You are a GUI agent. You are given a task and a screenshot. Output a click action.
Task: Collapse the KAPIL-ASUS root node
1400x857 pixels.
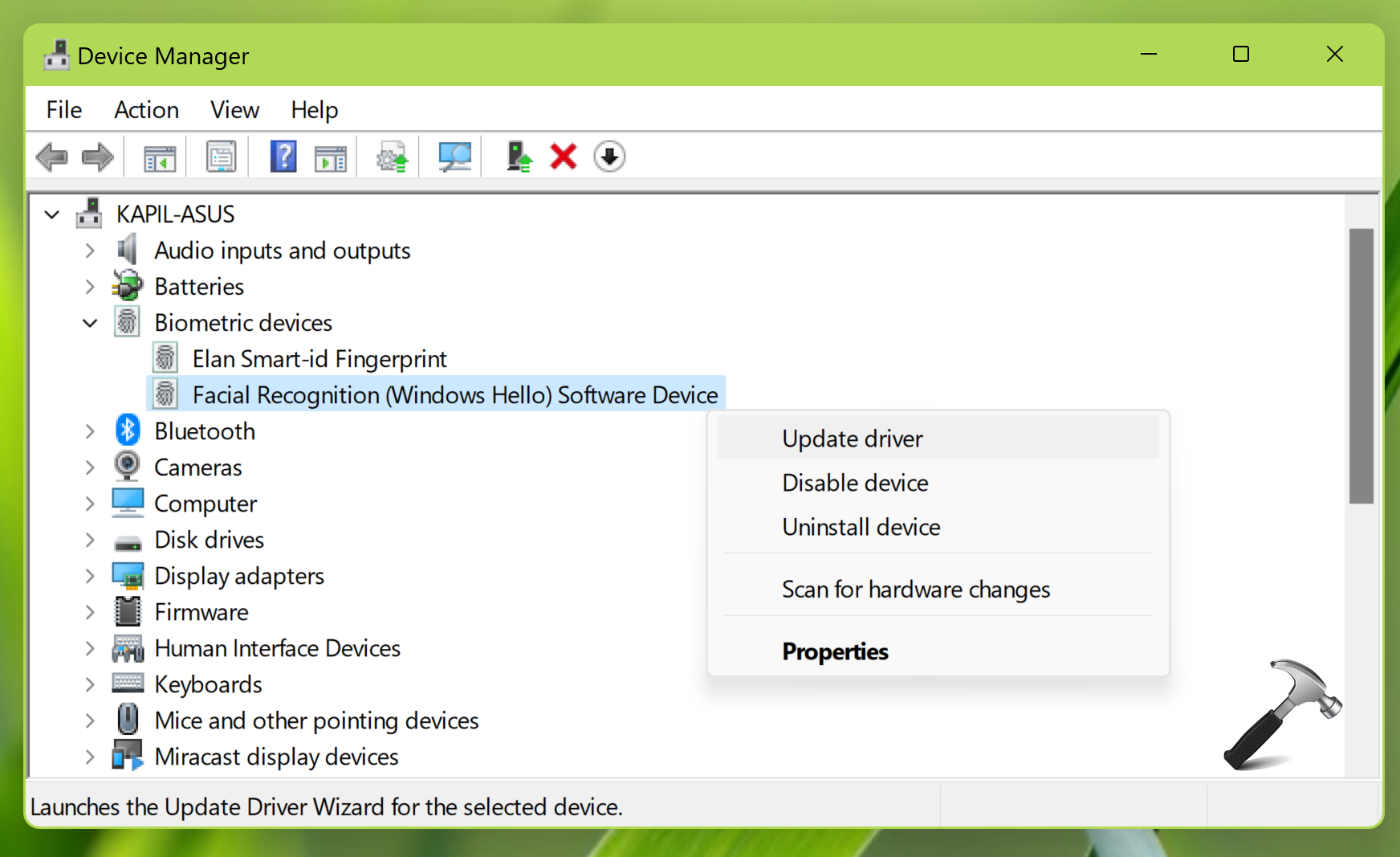tap(52, 214)
